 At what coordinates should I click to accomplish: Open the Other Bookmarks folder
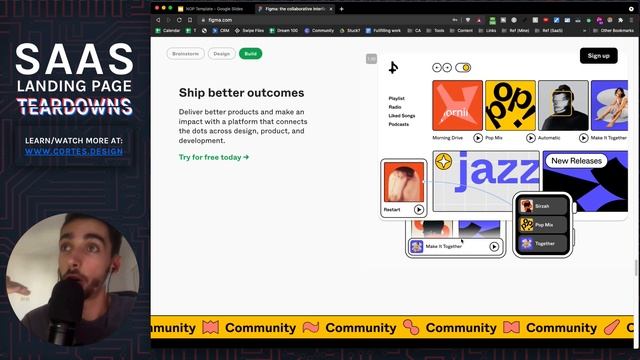point(613,31)
